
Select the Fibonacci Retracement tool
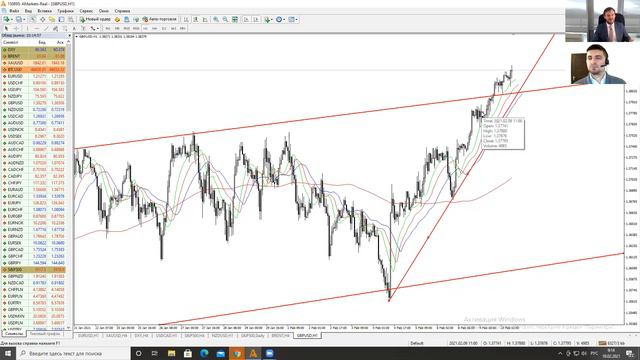pos(64,29)
